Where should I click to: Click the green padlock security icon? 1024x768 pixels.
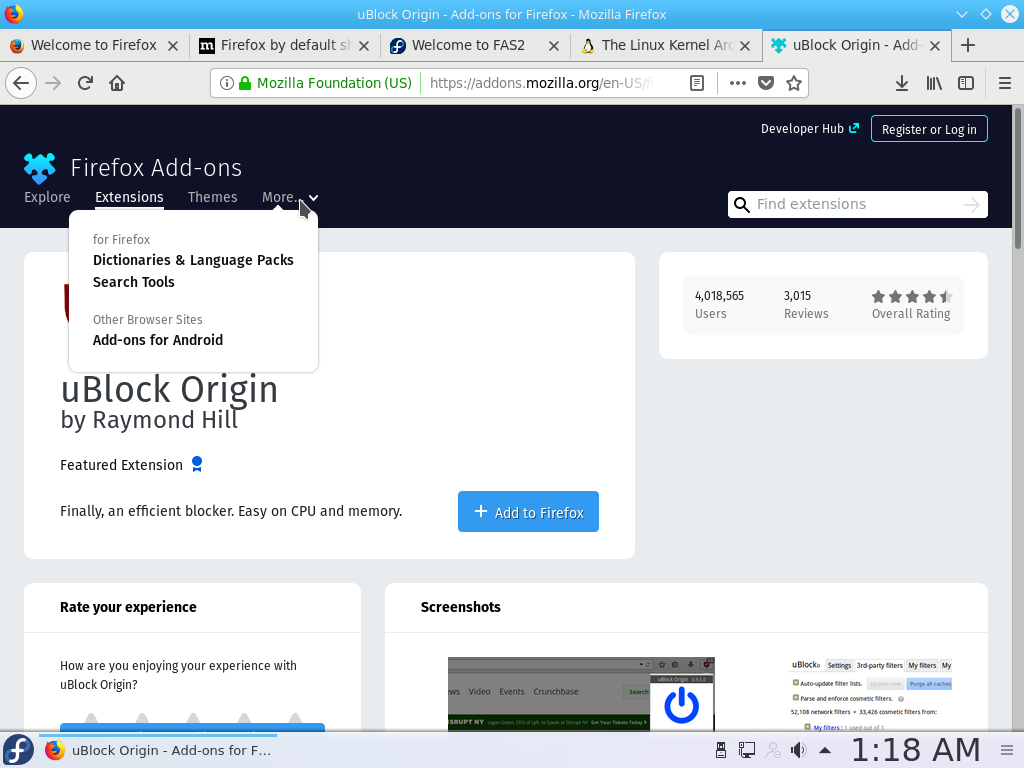(245, 83)
